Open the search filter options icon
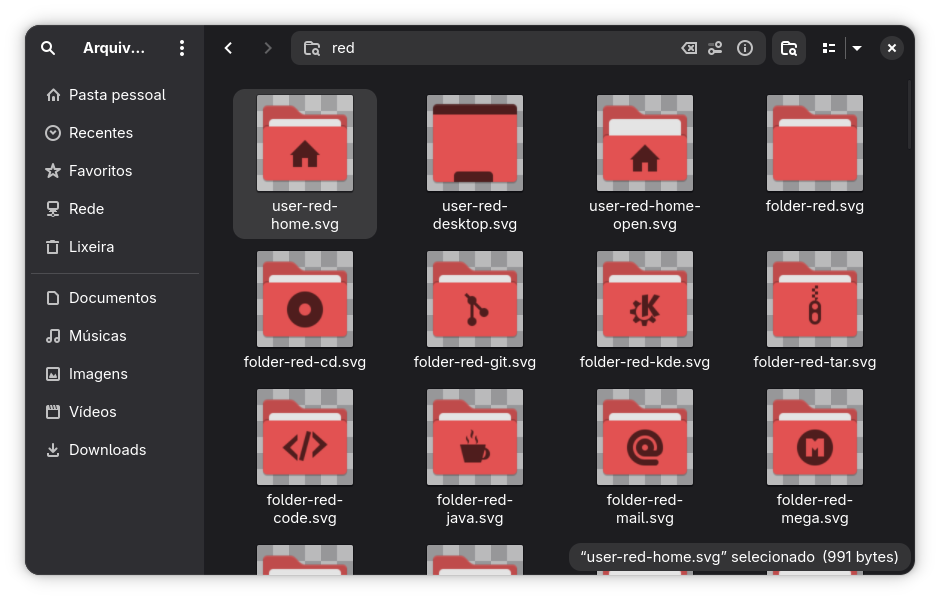 click(x=715, y=48)
